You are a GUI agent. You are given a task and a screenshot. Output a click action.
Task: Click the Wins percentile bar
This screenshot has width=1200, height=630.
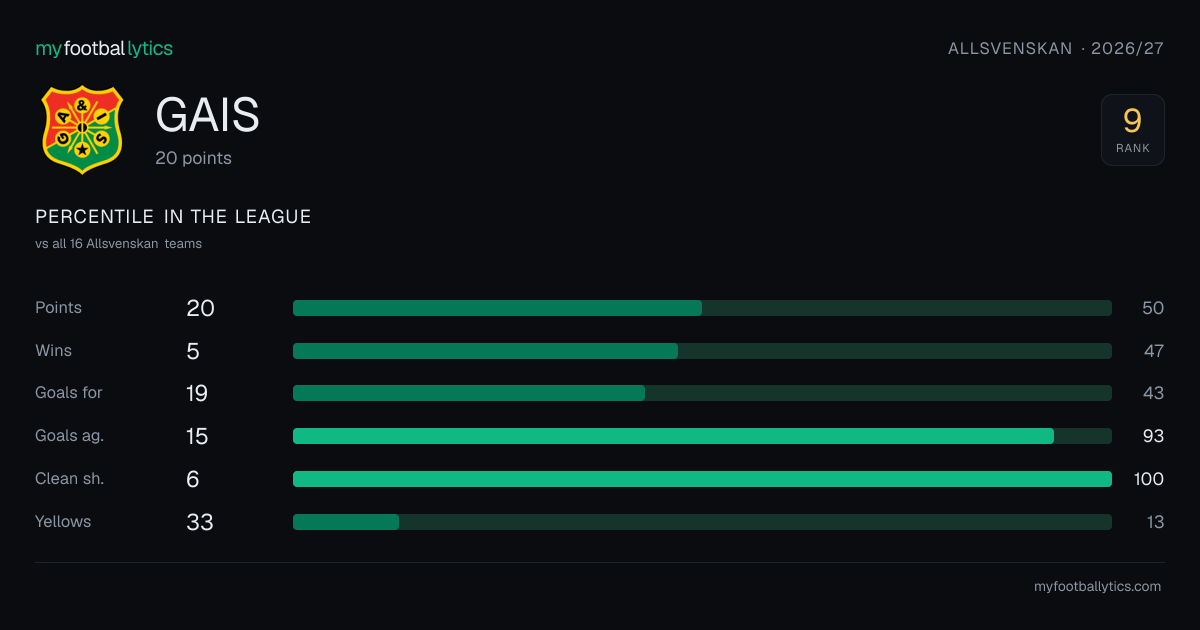pos(702,351)
